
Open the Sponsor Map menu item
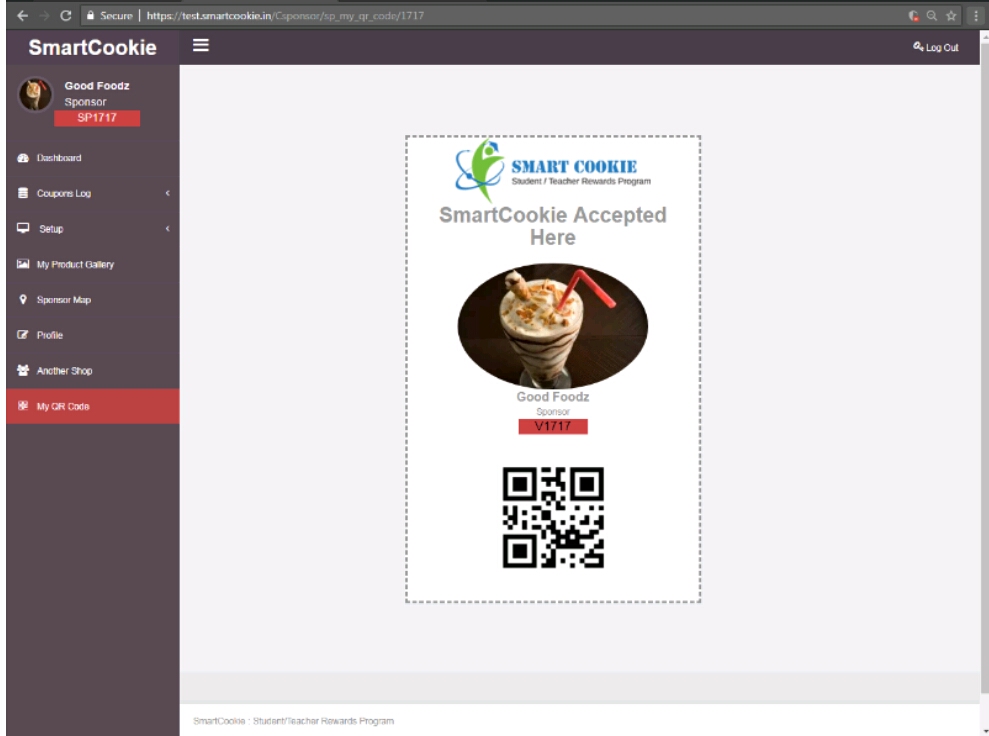(x=64, y=300)
